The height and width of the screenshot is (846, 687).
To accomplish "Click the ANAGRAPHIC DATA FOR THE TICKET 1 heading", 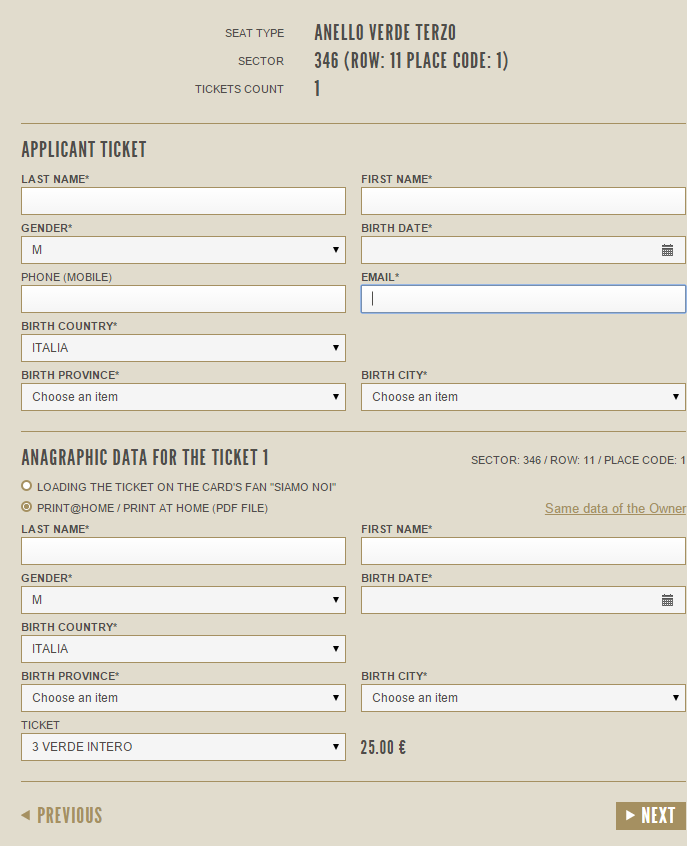I will (145, 458).
